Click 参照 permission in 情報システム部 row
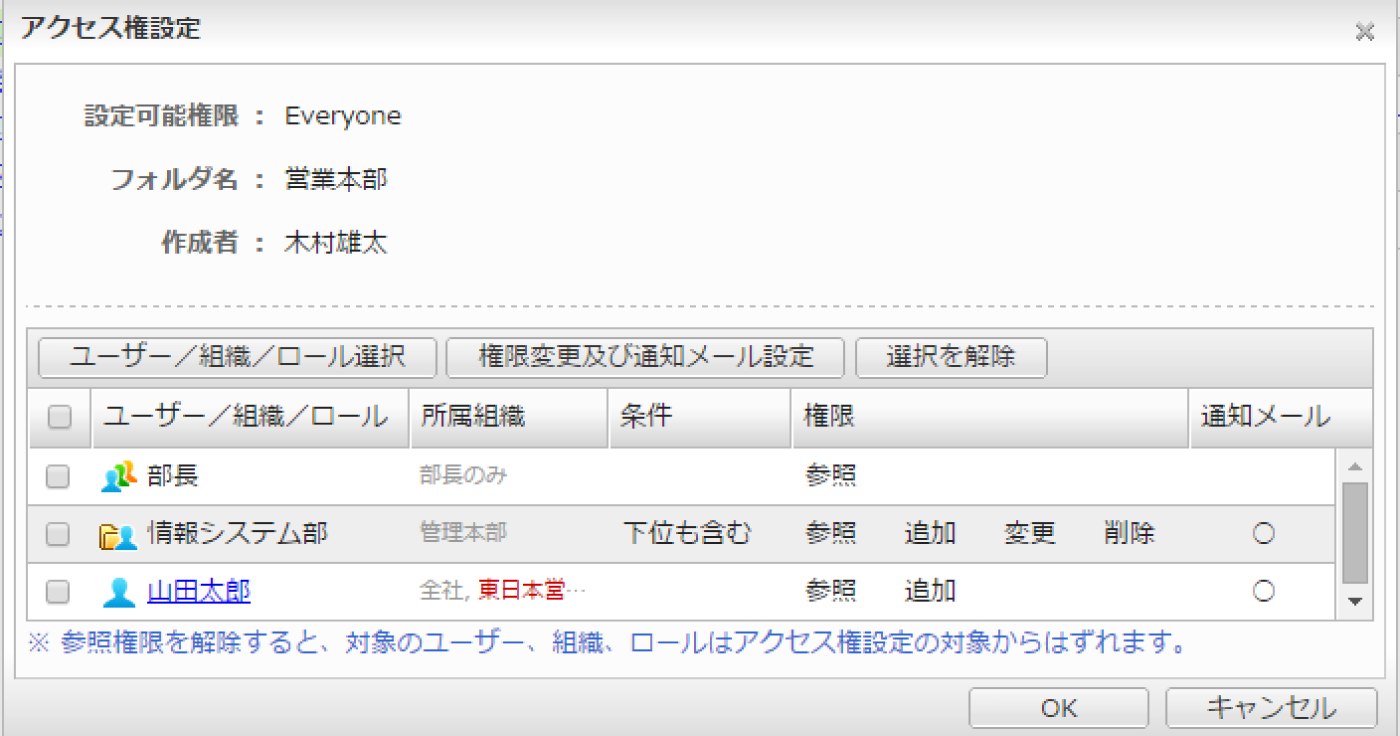 (x=831, y=535)
